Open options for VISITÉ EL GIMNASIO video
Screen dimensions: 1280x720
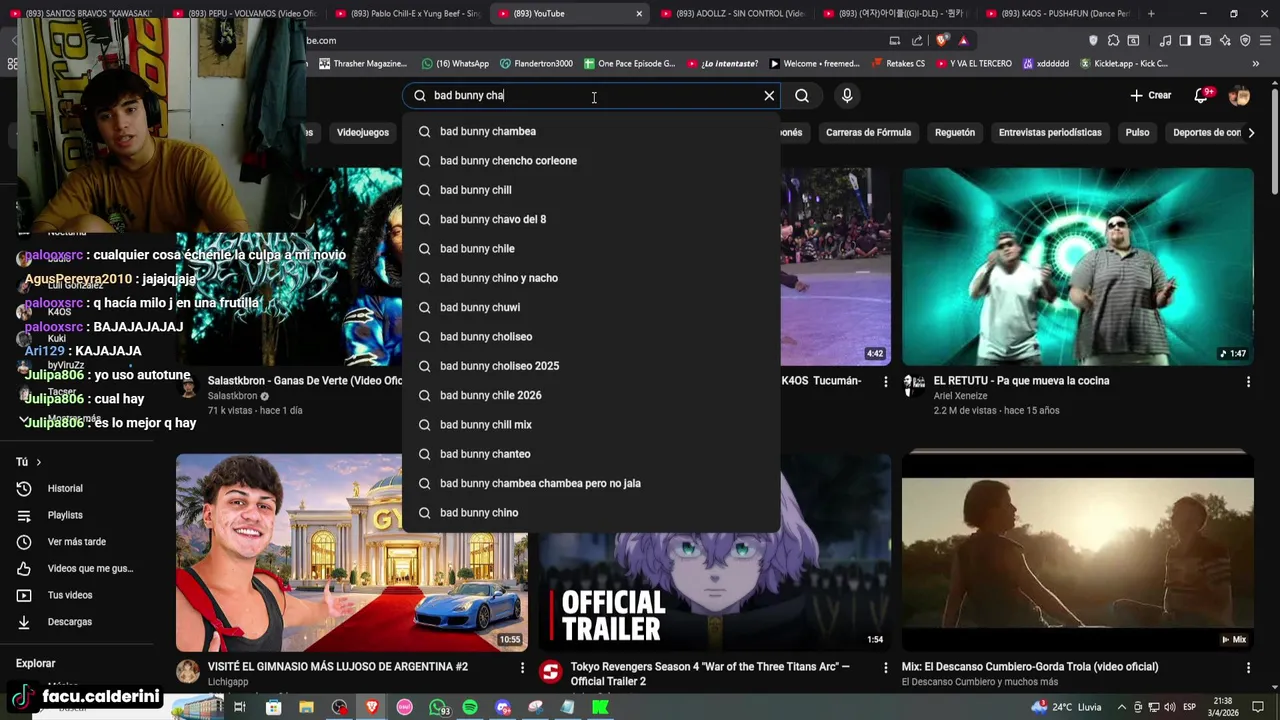pyautogui.click(x=522, y=667)
